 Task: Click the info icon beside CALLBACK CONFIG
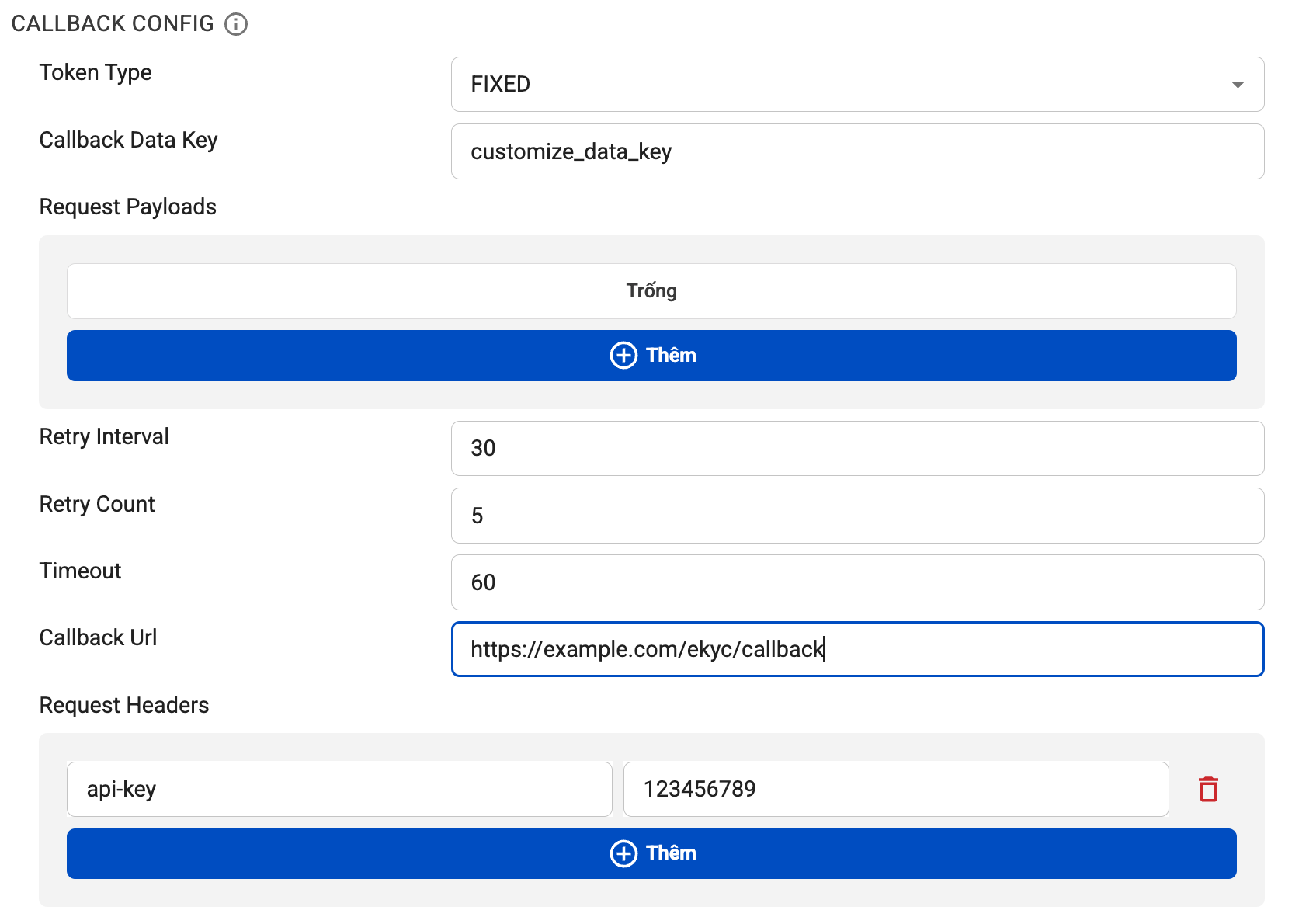(235, 23)
